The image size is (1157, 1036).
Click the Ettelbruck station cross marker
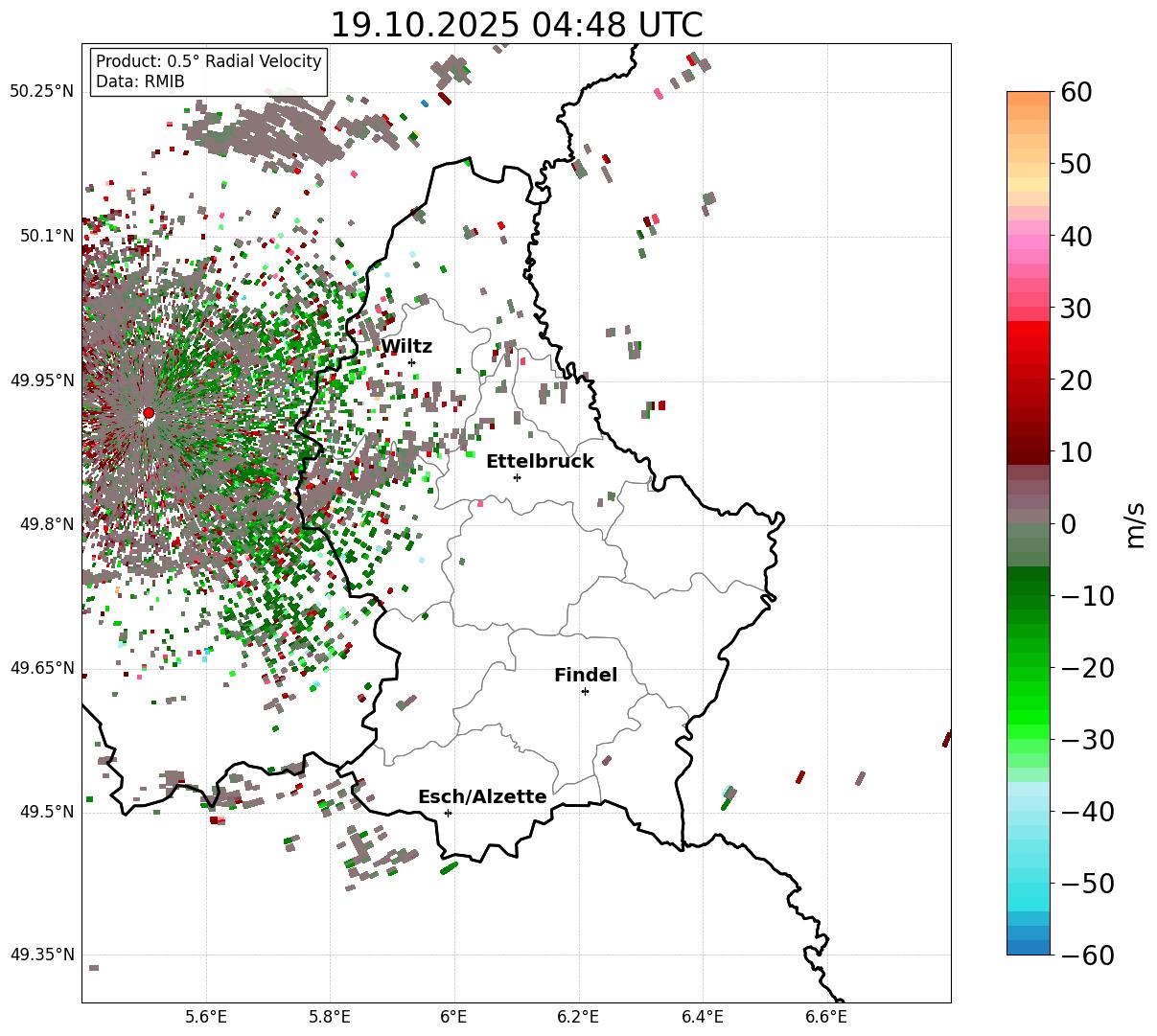coord(517,477)
